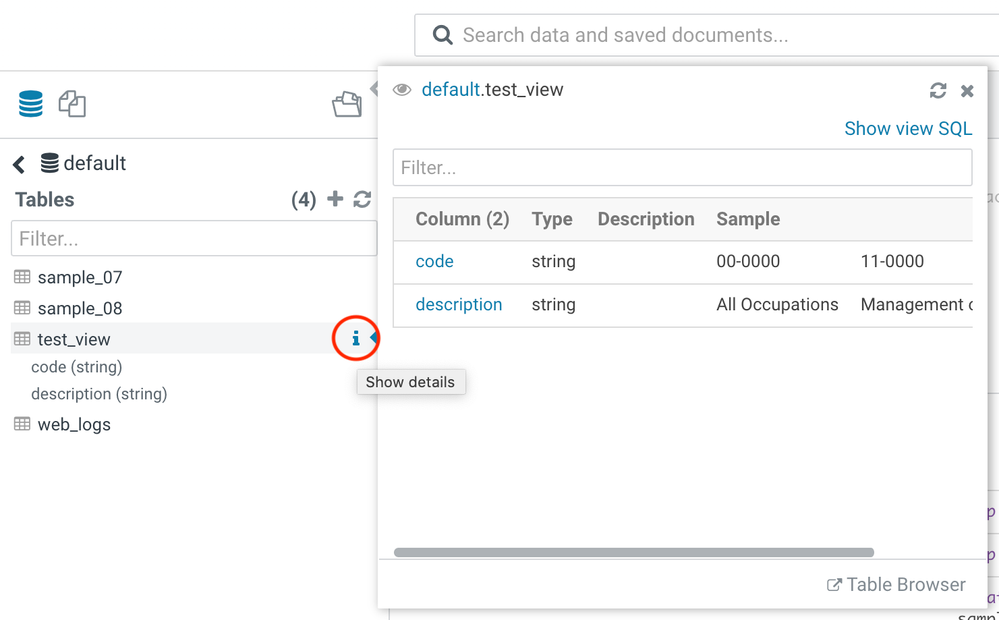Click the file browser folder icon
This screenshot has height=620, width=999.
tap(347, 104)
